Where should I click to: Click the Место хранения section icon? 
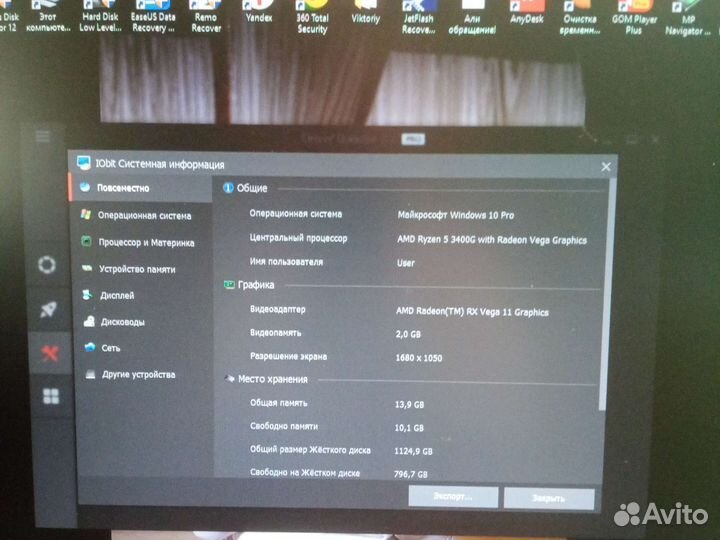click(229, 379)
